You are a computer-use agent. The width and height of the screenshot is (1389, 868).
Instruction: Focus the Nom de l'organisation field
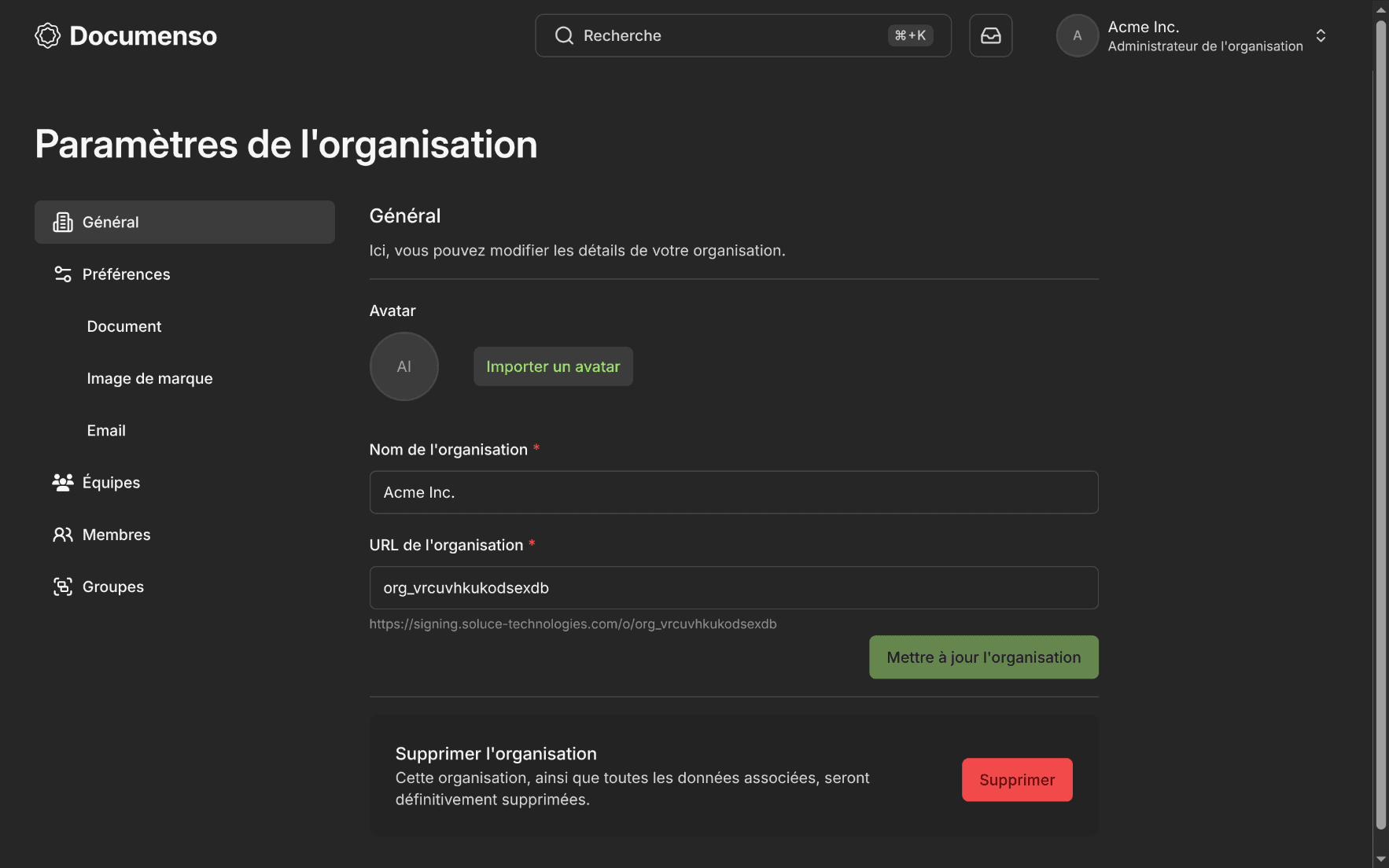tap(733, 492)
